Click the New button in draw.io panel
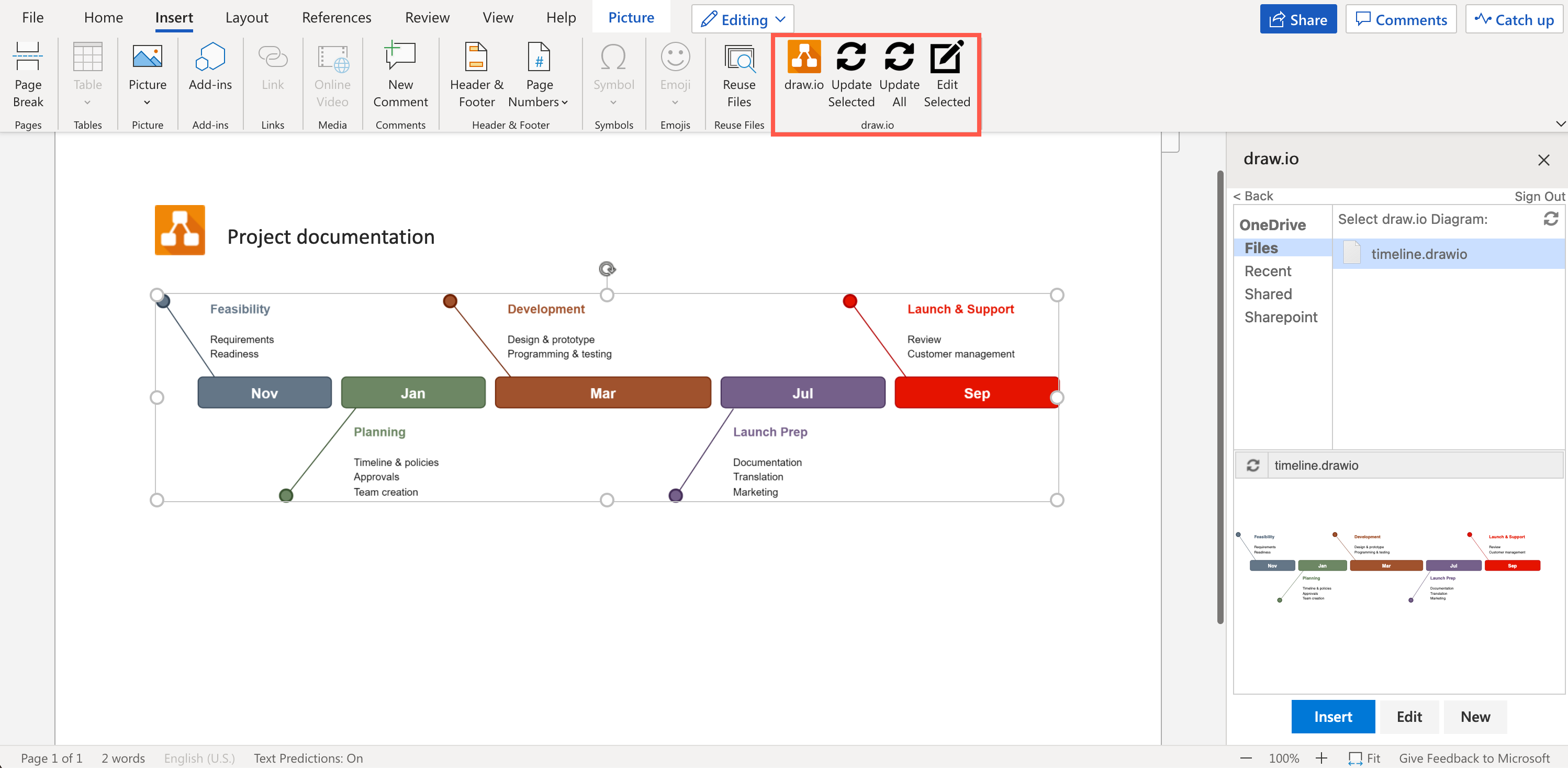The image size is (1568, 770). (x=1477, y=716)
